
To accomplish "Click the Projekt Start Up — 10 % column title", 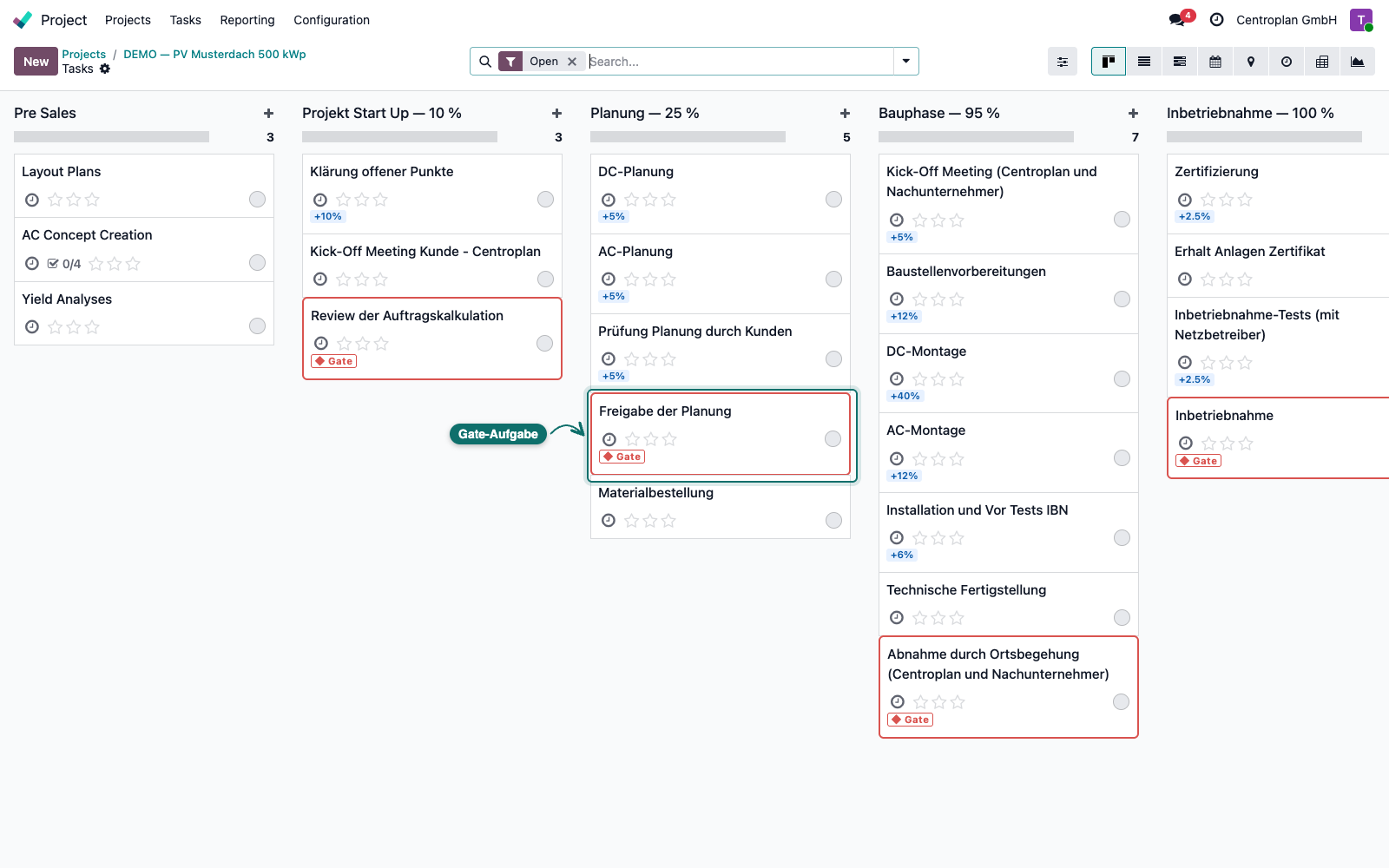I will tap(382, 114).
